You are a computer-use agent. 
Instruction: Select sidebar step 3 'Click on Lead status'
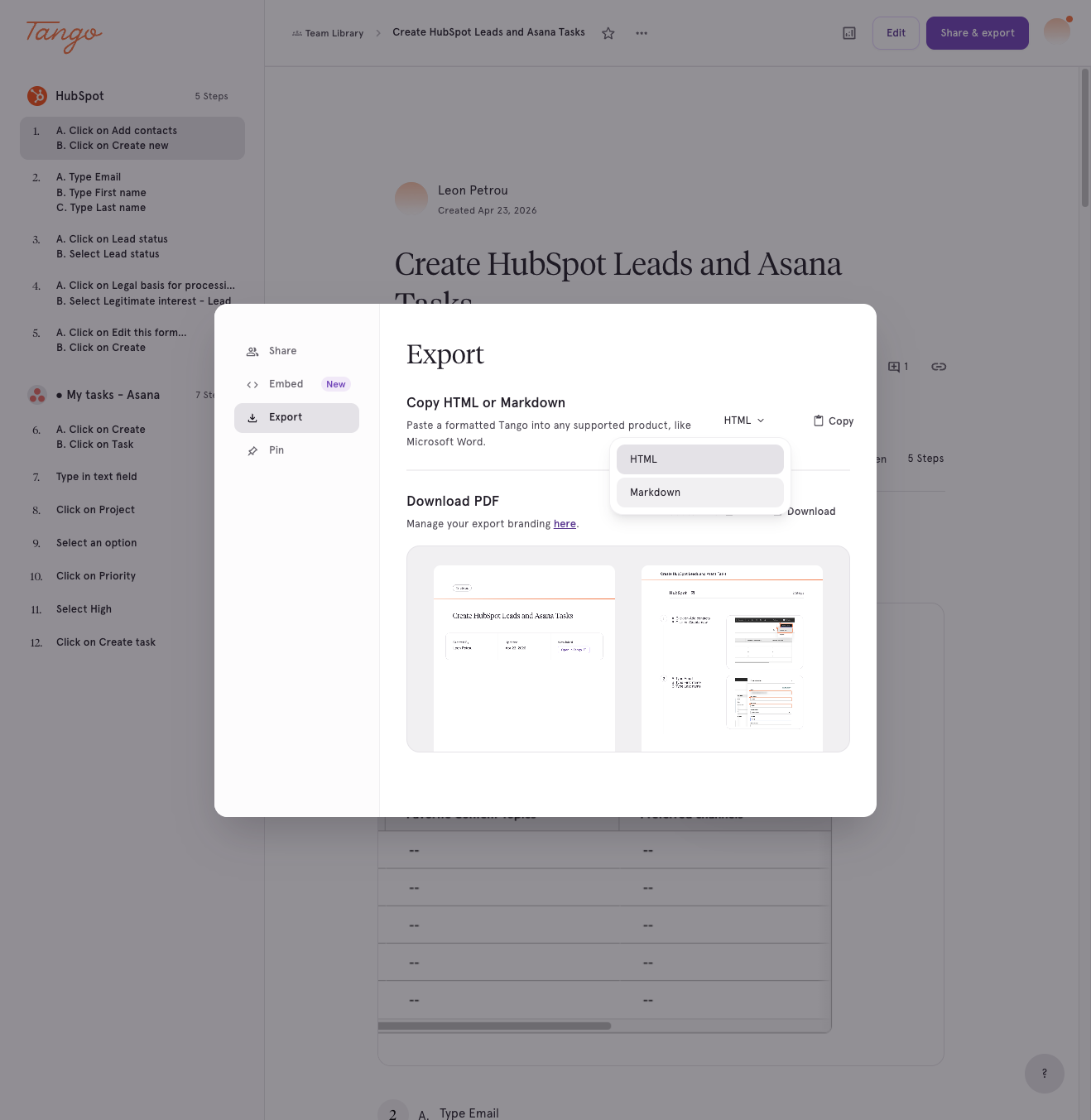pos(132,247)
